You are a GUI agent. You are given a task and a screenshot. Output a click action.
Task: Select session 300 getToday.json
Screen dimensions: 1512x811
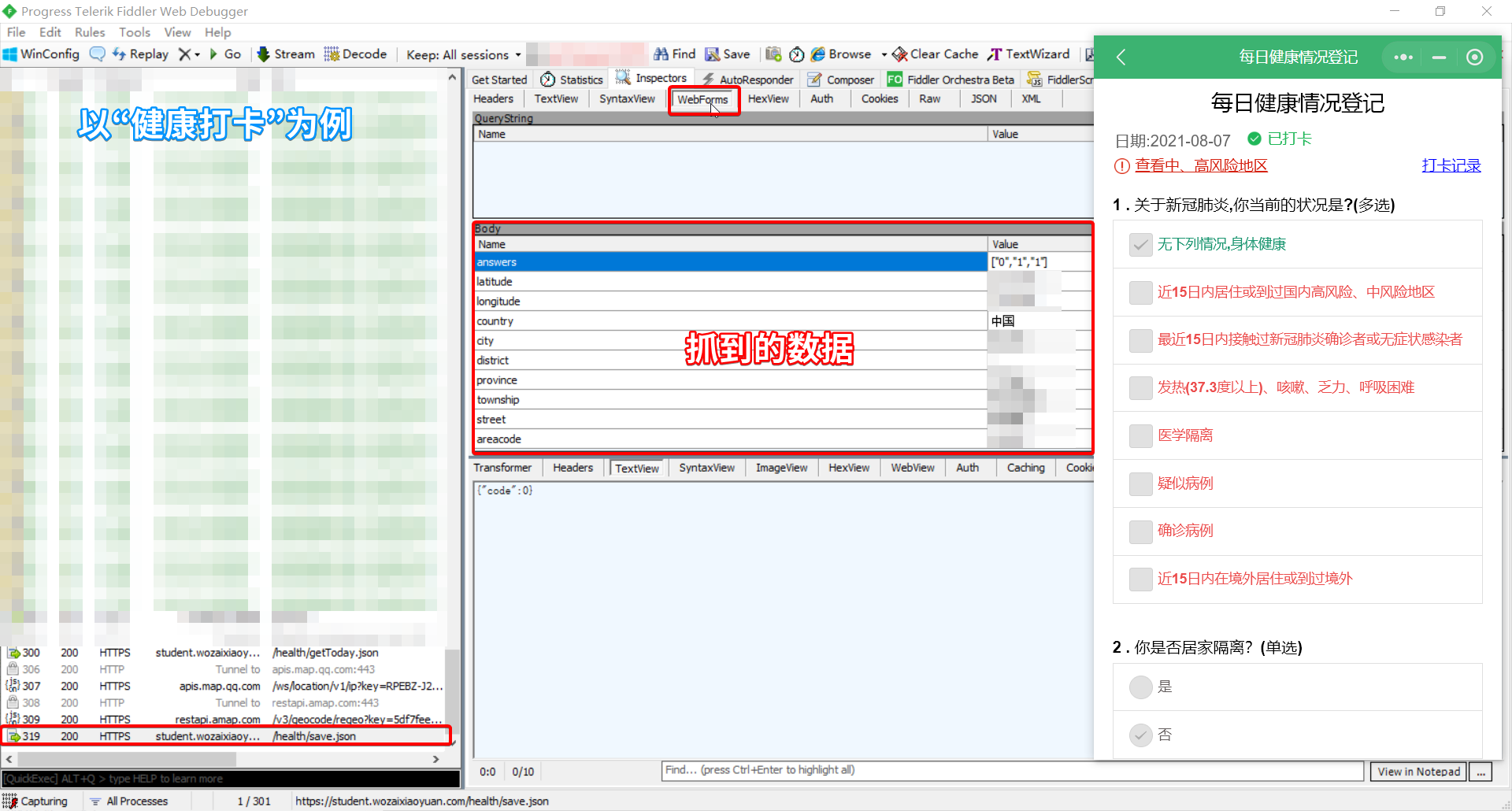tap(224, 653)
